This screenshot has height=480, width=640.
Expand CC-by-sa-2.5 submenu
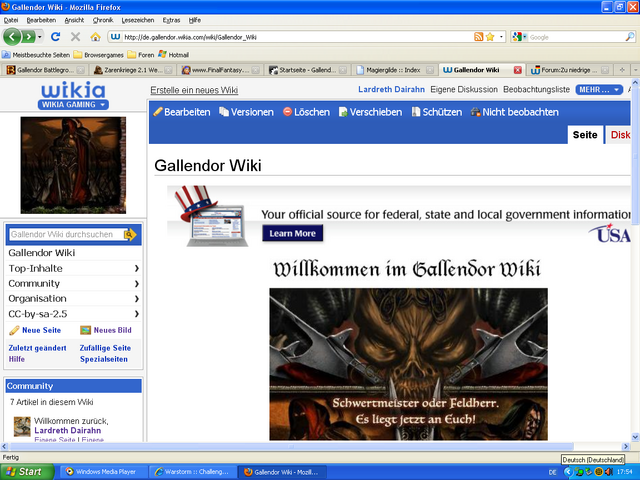(x=136, y=314)
